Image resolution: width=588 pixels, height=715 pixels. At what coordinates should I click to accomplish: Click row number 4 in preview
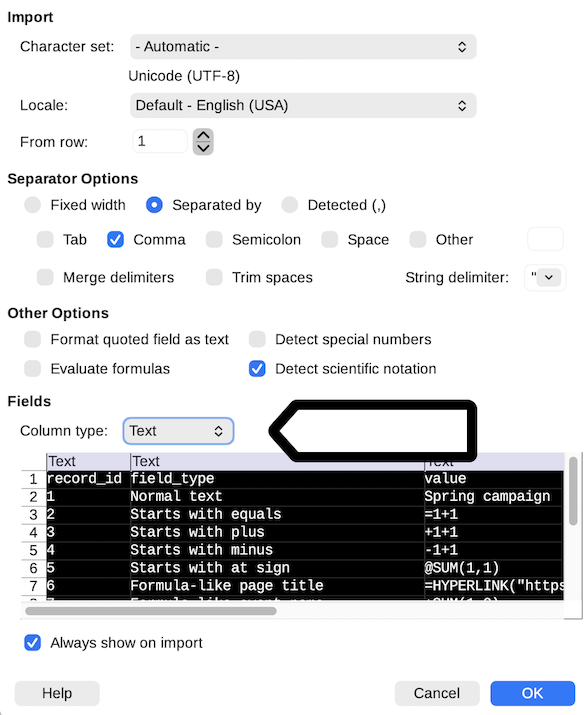(x=33, y=533)
